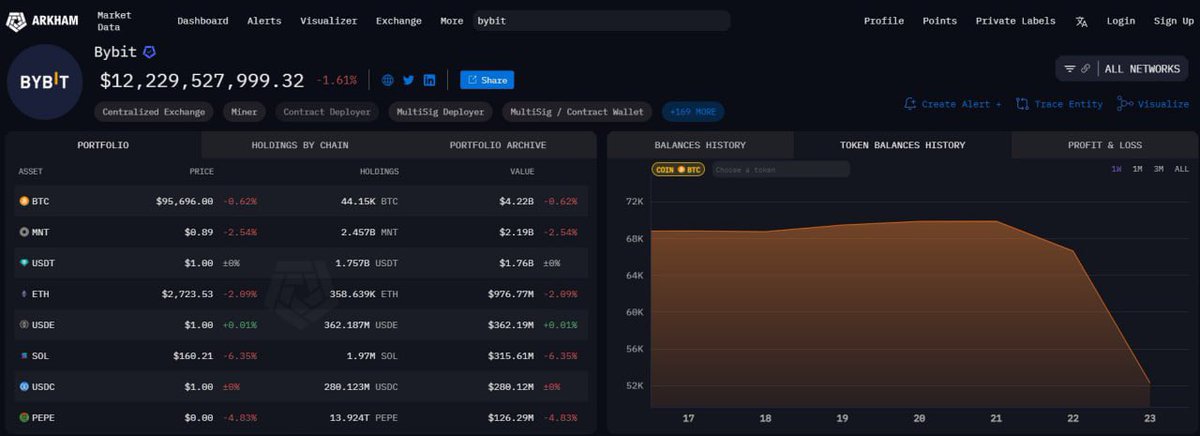The height and width of the screenshot is (436, 1200).
Task: Switch to Token Balances History tab
Action: point(903,145)
